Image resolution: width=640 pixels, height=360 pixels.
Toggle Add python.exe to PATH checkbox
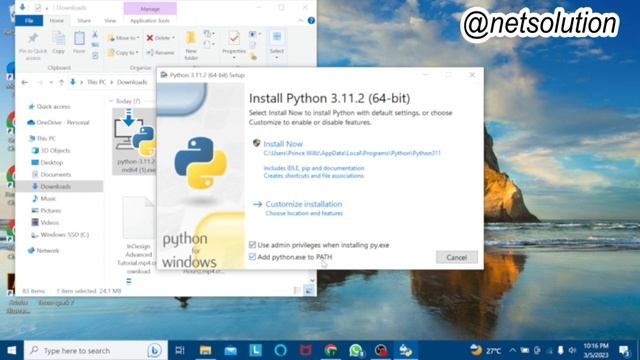[x=252, y=257]
